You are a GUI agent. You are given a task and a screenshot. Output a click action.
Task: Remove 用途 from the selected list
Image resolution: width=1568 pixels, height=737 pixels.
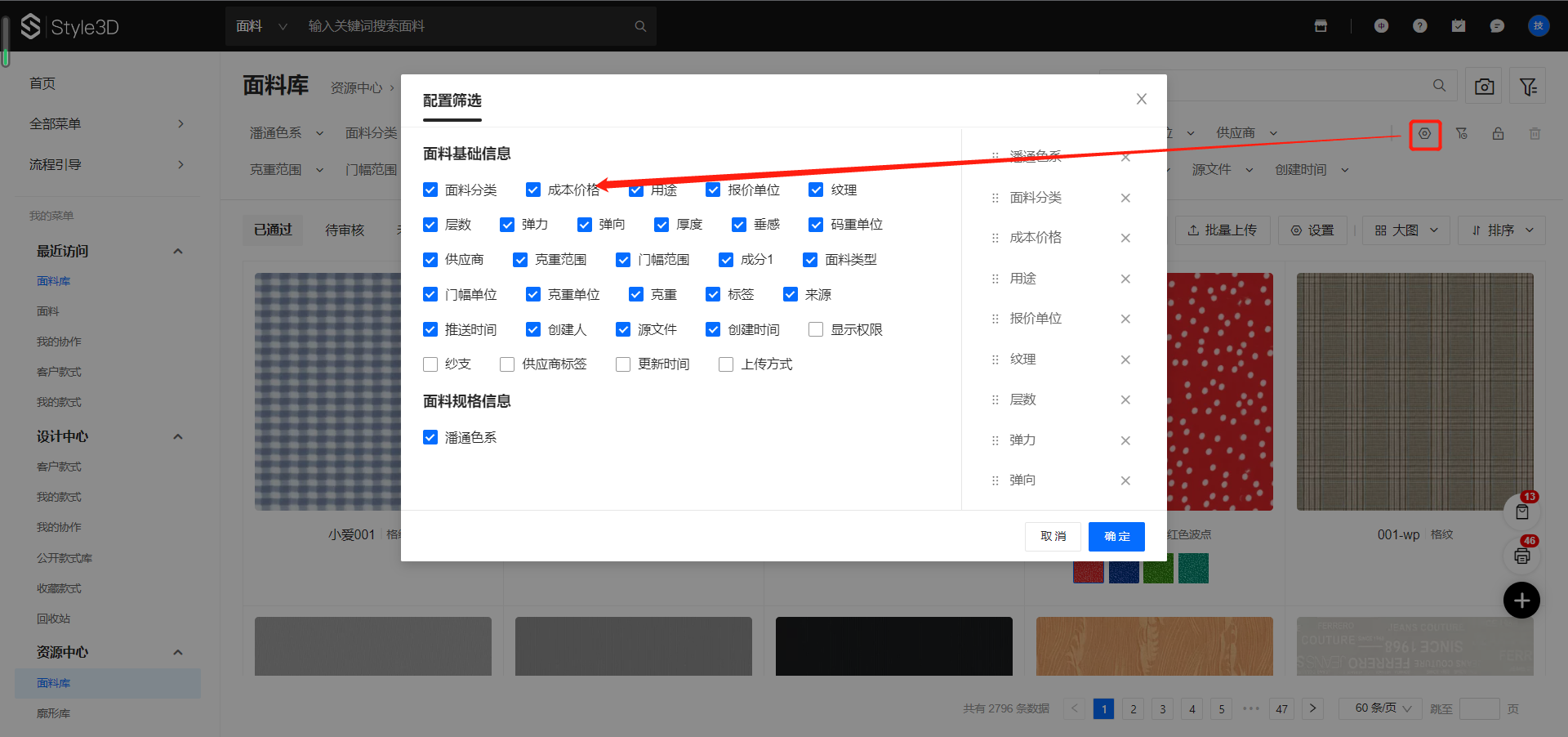pos(1125,279)
